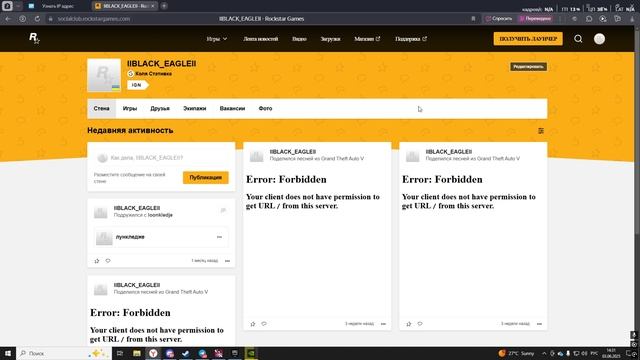The width and height of the screenshot is (640, 360).
Task: Comment on the loonkledje friendship post
Action: click(108, 261)
